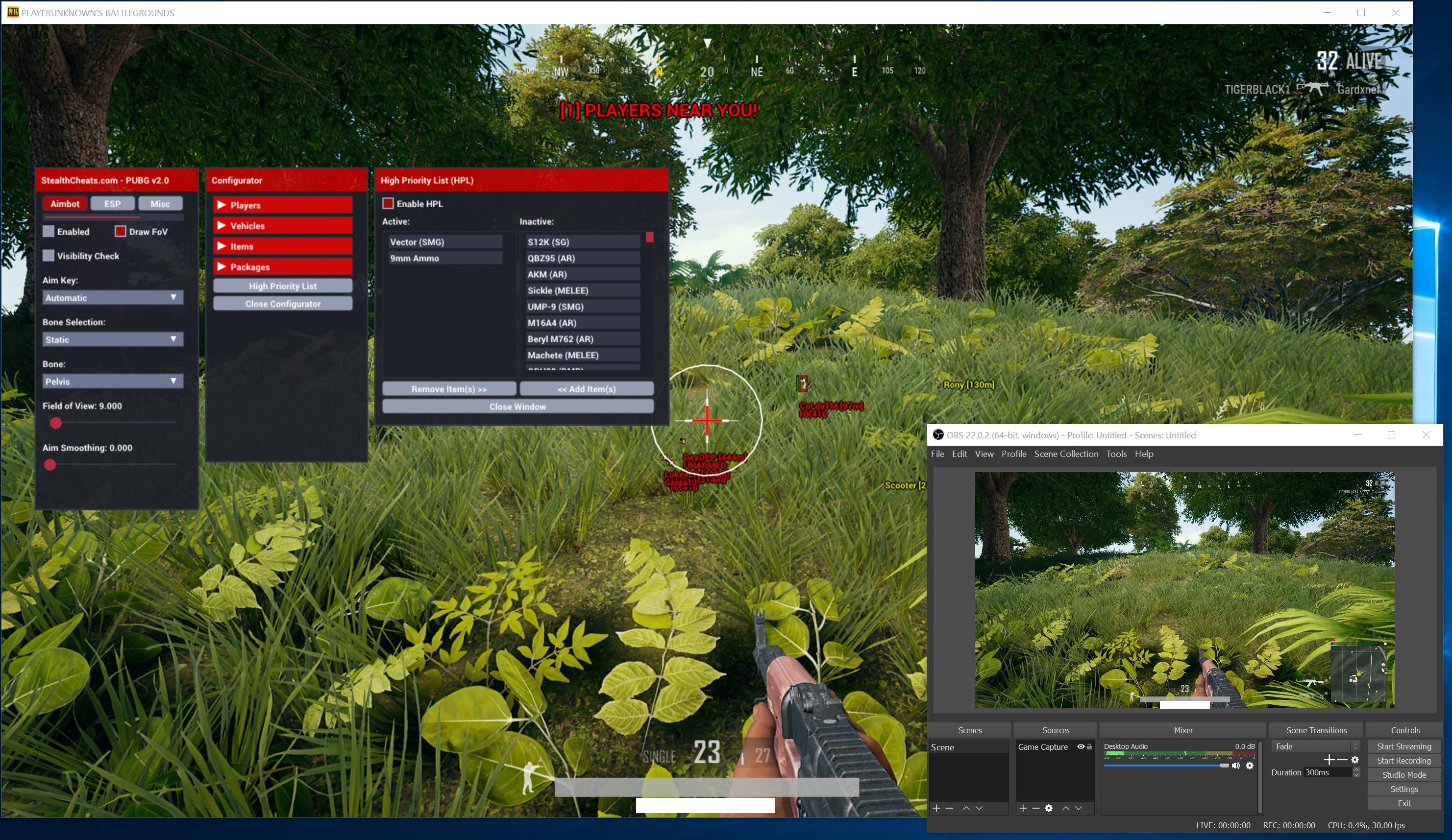Image resolution: width=1452 pixels, height=840 pixels.
Task: Toggle Game Capture source visibility eye
Action: [x=1081, y=747]
